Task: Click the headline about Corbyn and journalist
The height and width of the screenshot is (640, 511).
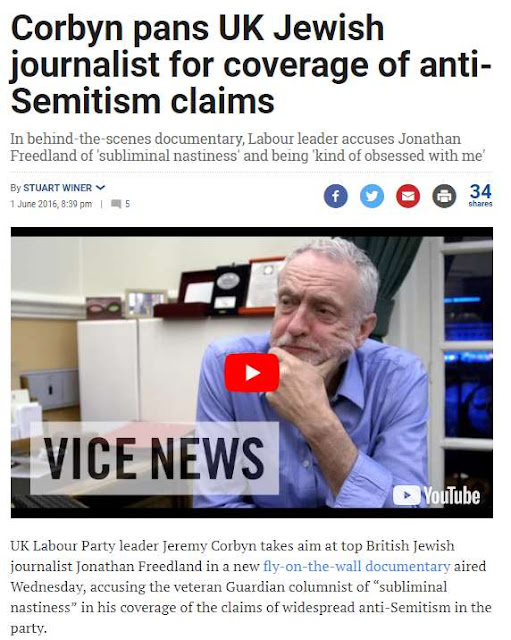Action: pos(251,65)
